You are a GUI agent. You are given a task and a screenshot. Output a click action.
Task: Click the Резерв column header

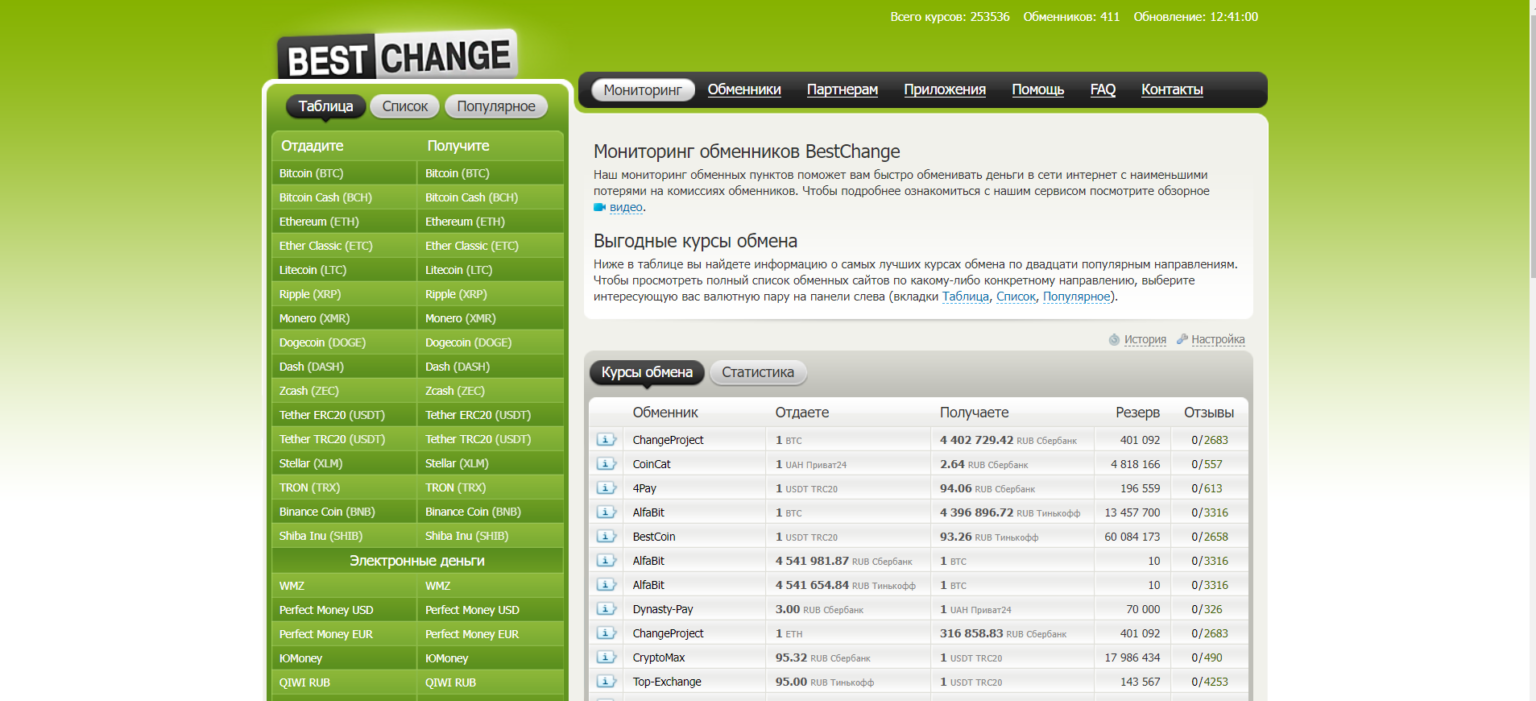point(1138,412)
